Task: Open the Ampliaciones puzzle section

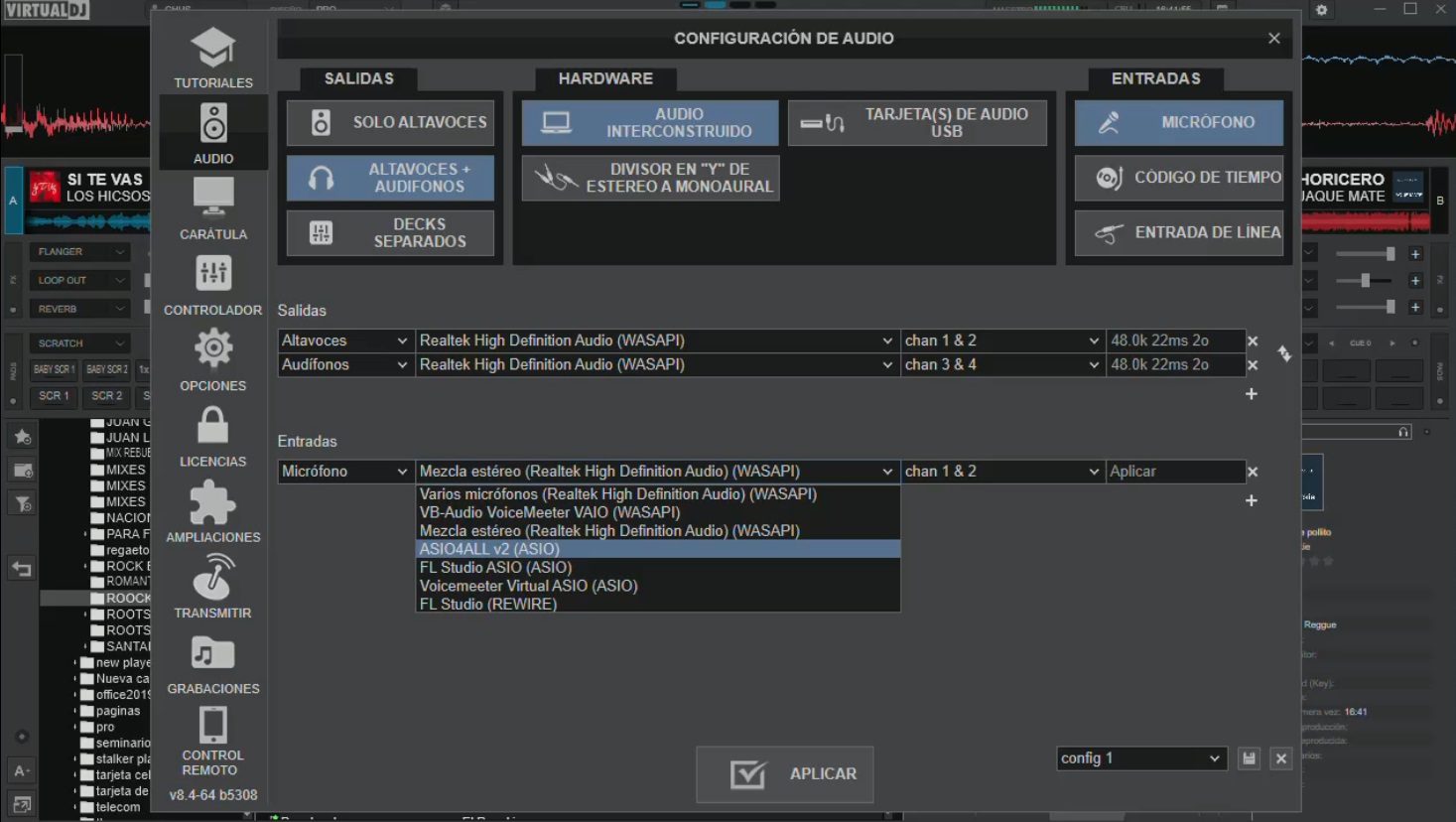Action: [213, 511]
